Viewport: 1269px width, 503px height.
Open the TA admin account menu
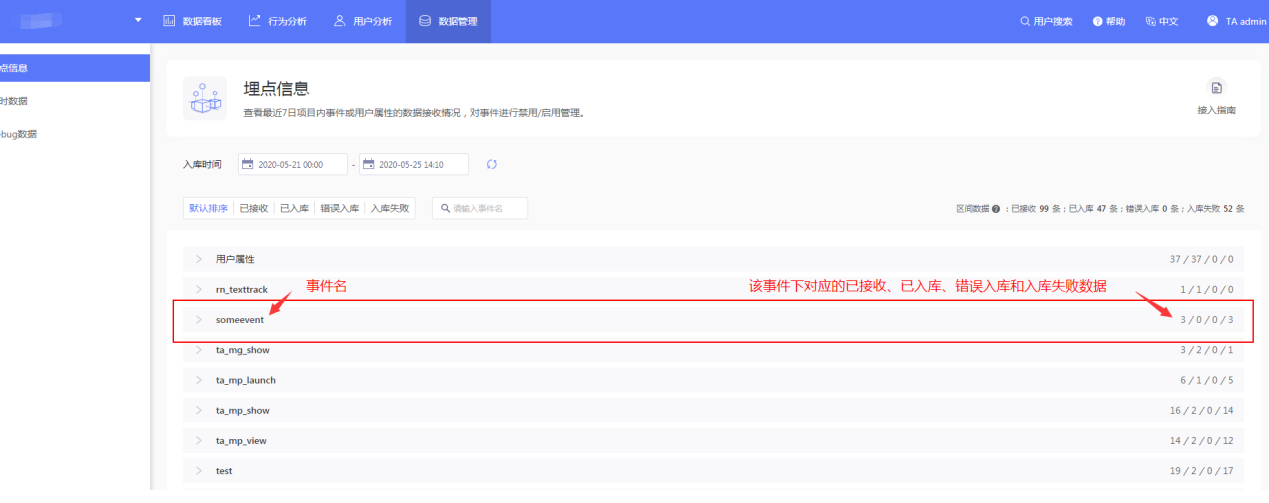(1236, 21)
